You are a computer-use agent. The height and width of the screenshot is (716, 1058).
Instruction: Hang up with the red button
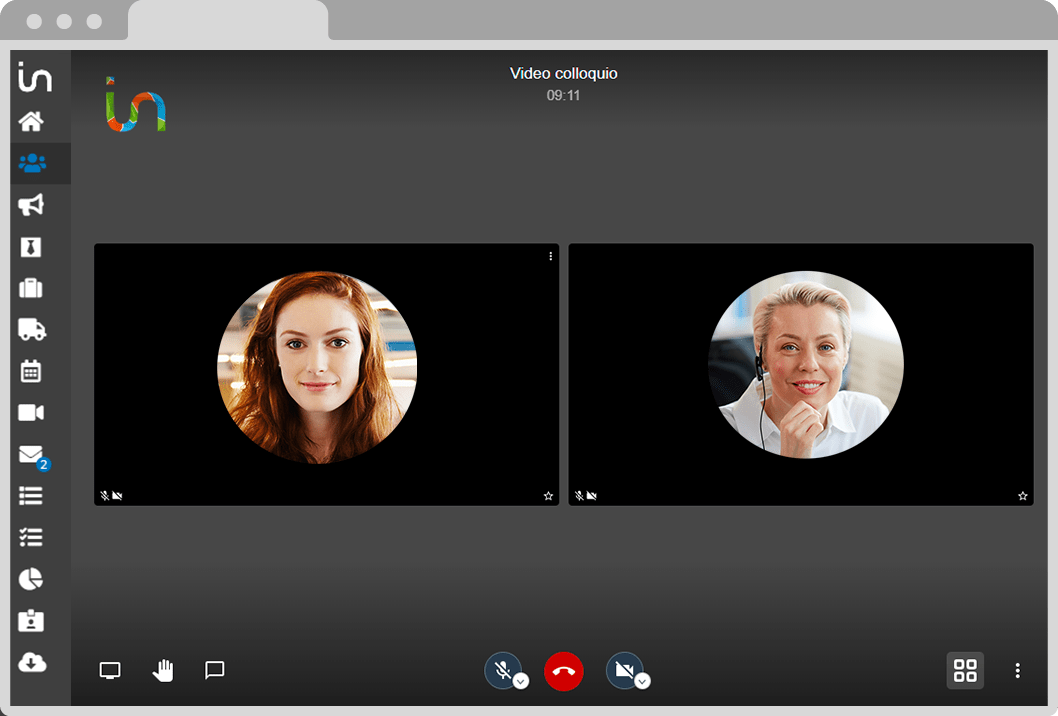(x=563, y=671)
